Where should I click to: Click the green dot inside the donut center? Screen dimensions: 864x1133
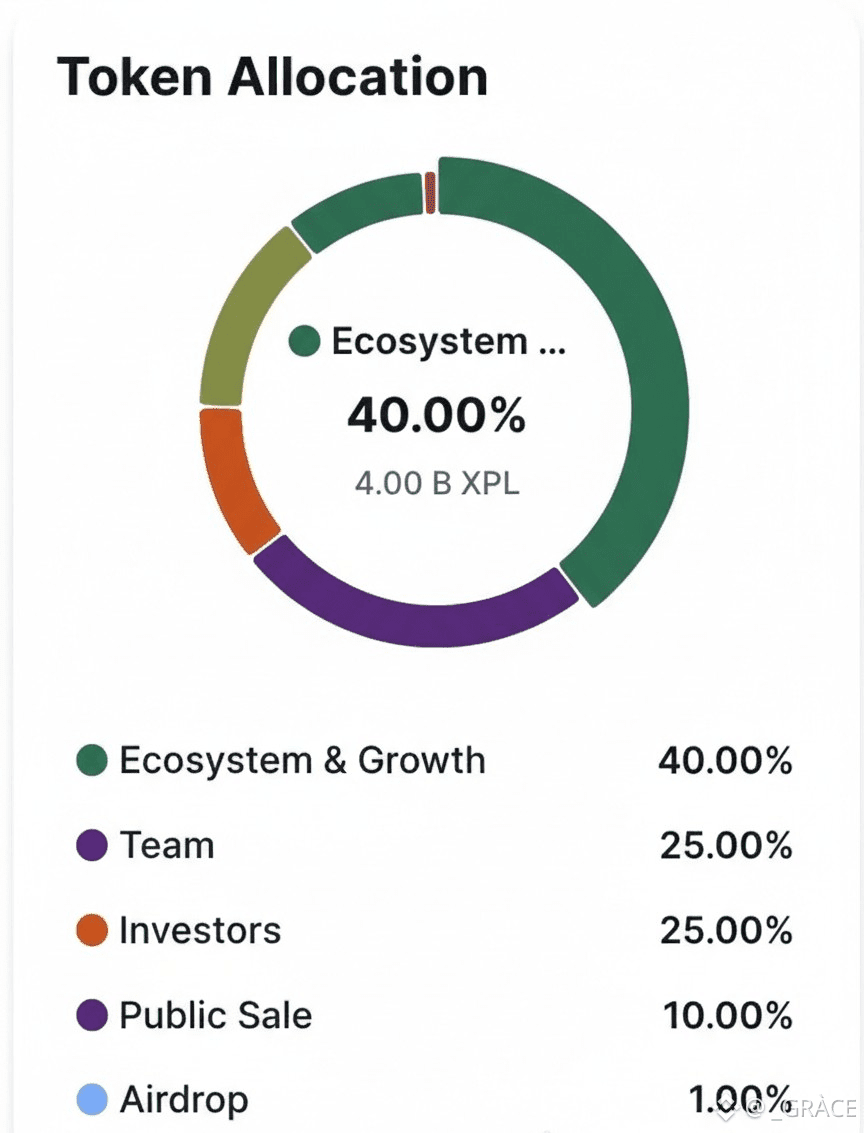(304, 342)
